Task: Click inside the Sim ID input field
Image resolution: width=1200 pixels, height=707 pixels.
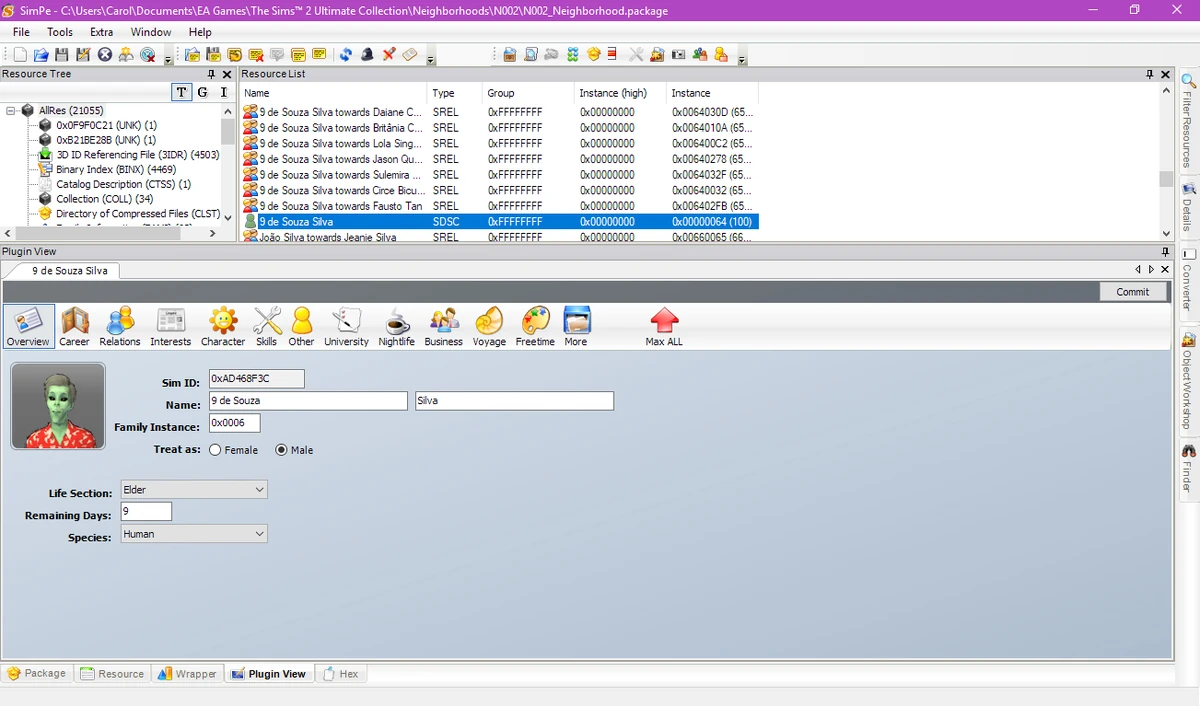Action: [255, 378]
